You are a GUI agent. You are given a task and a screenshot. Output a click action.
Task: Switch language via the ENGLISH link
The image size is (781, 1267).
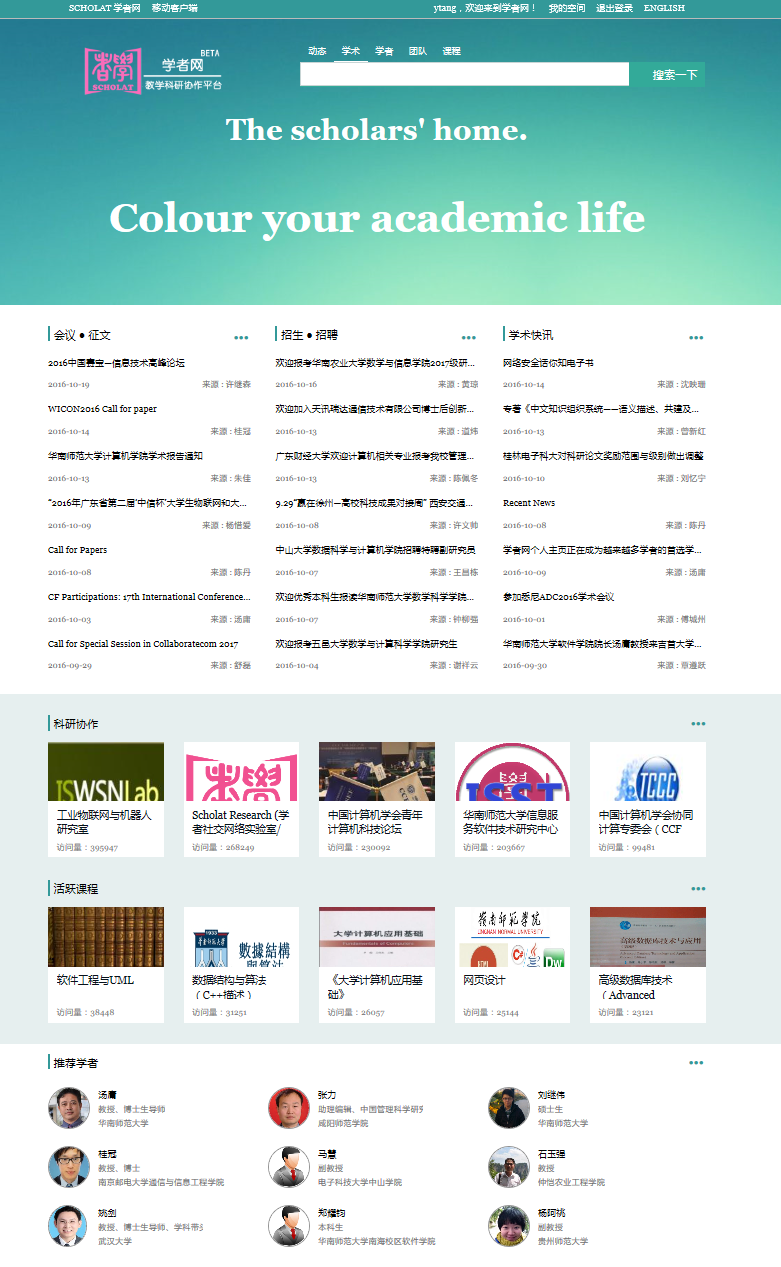(664, 8)
